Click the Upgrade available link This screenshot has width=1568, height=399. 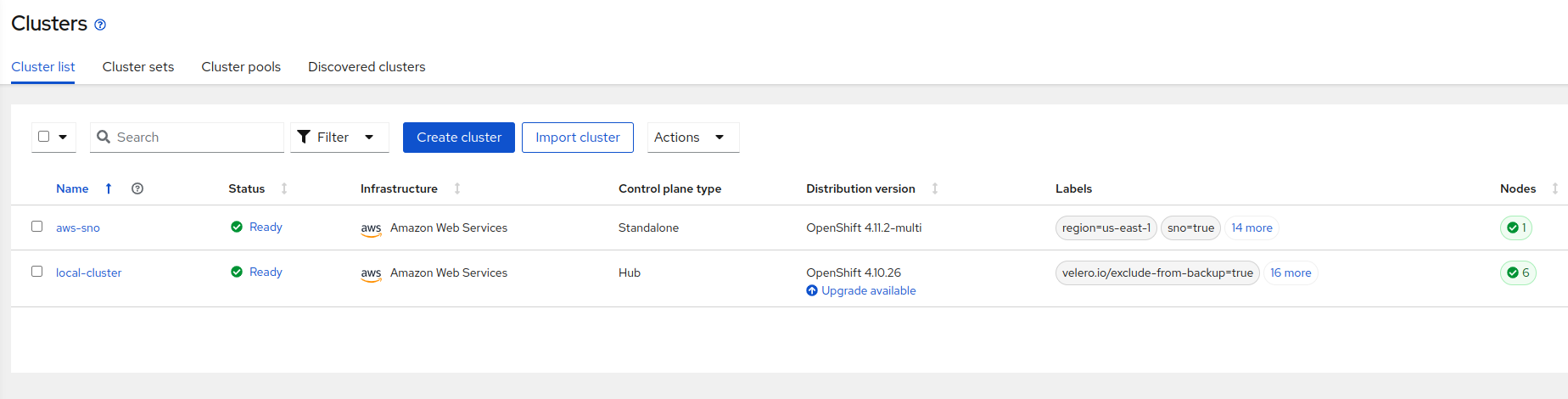coord(868,290)
